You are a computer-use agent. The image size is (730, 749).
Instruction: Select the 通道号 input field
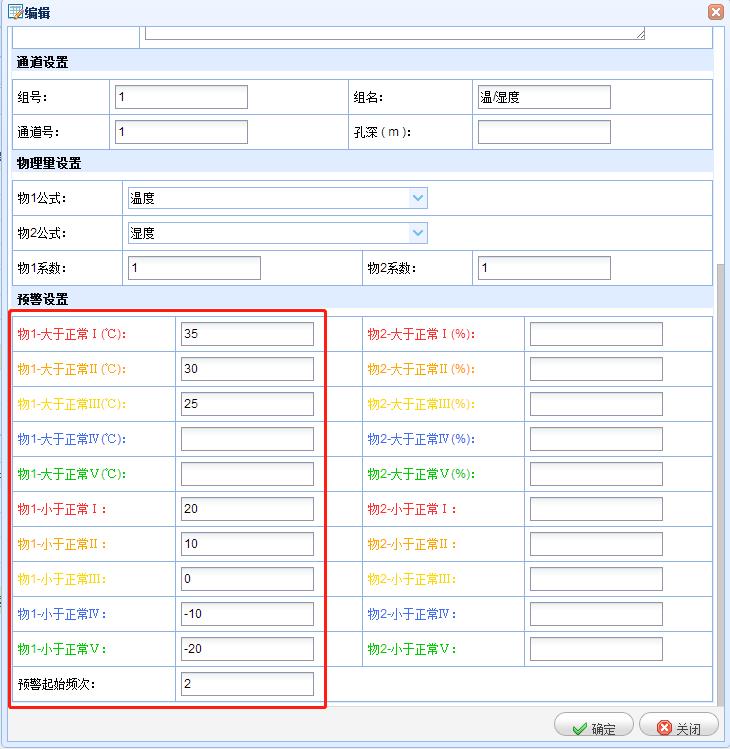point(181,132)
